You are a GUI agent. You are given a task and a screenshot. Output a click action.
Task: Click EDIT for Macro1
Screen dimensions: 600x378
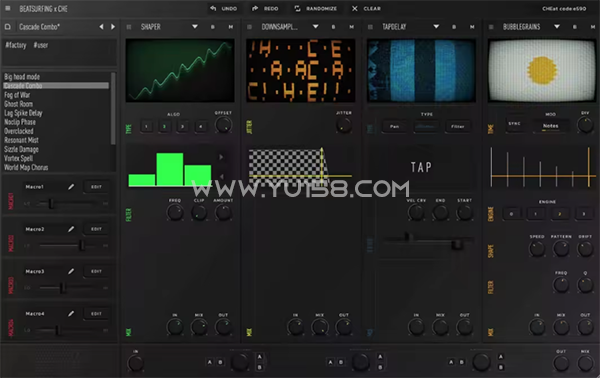click(96, 187)
